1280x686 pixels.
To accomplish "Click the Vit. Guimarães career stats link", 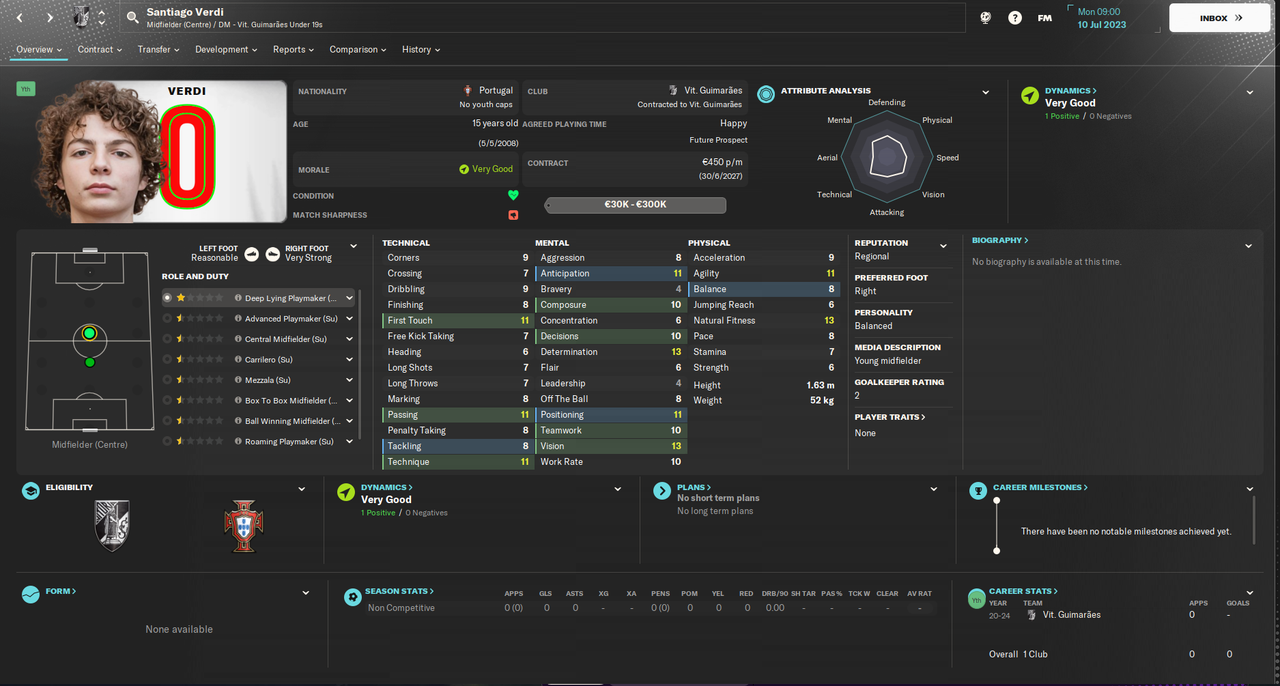I will coord(1071,615).
